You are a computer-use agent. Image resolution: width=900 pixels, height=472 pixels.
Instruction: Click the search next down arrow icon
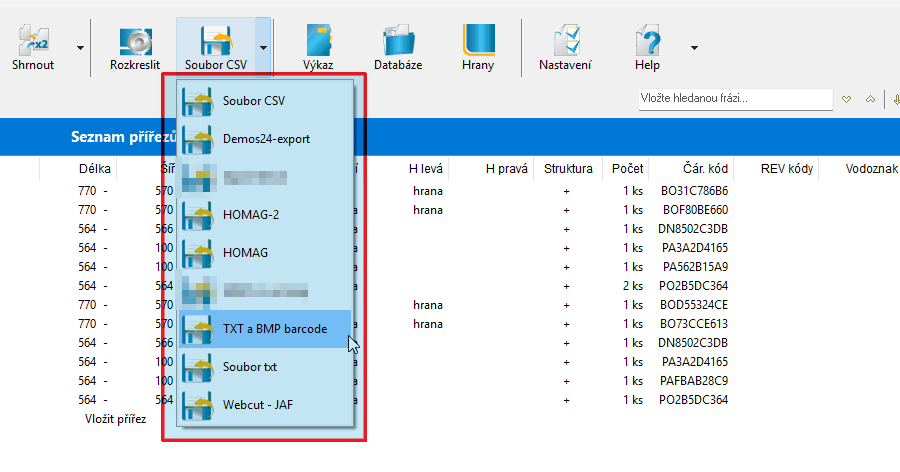[x=847, y=99]
